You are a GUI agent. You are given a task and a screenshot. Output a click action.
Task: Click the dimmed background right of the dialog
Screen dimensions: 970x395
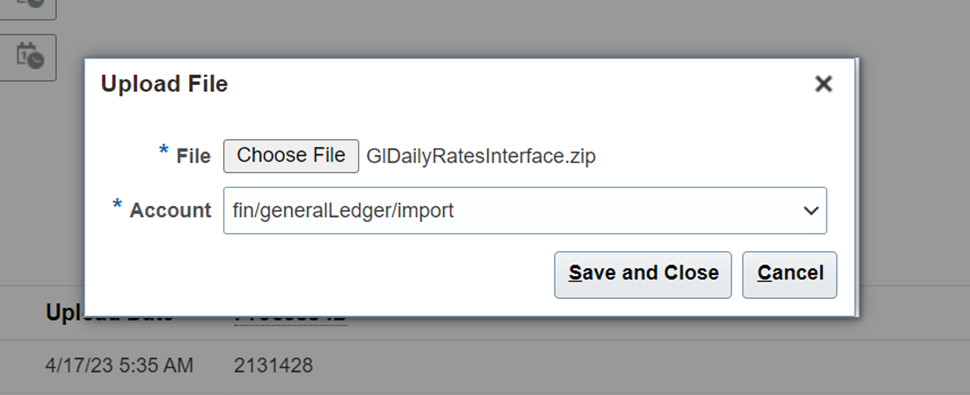pos(914,185)
